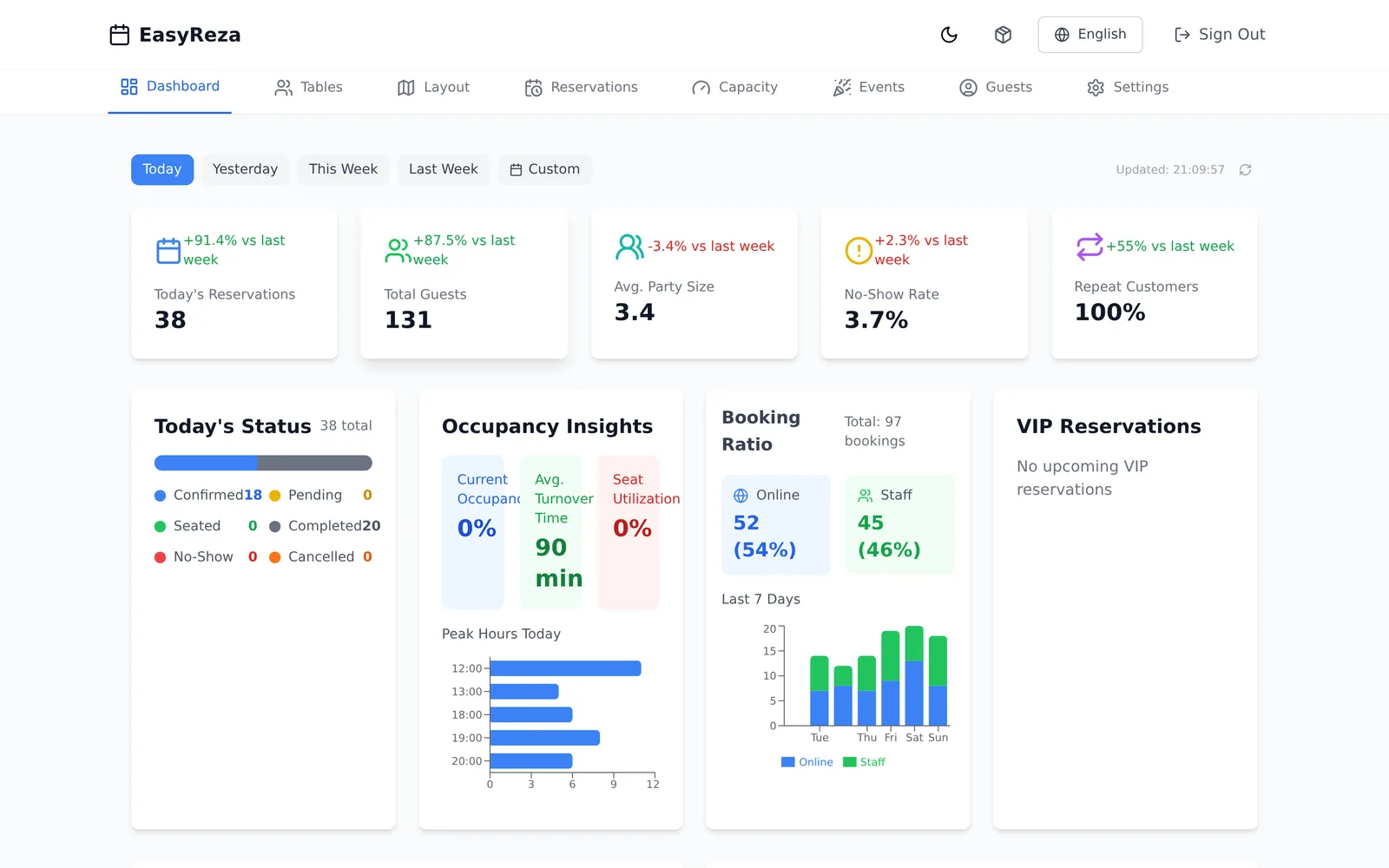The width and height of the screenshot is (1389, 868).
Task: Go to the Reservations tab
Action: pyautogui.click(x=581, y=88)
